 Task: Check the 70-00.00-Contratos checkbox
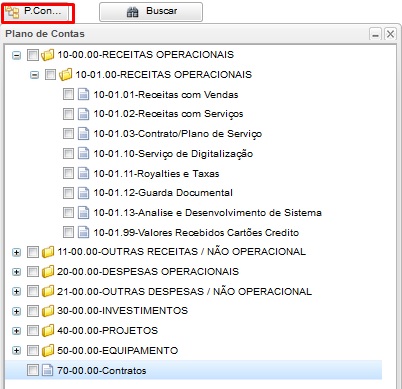(33, 370)
